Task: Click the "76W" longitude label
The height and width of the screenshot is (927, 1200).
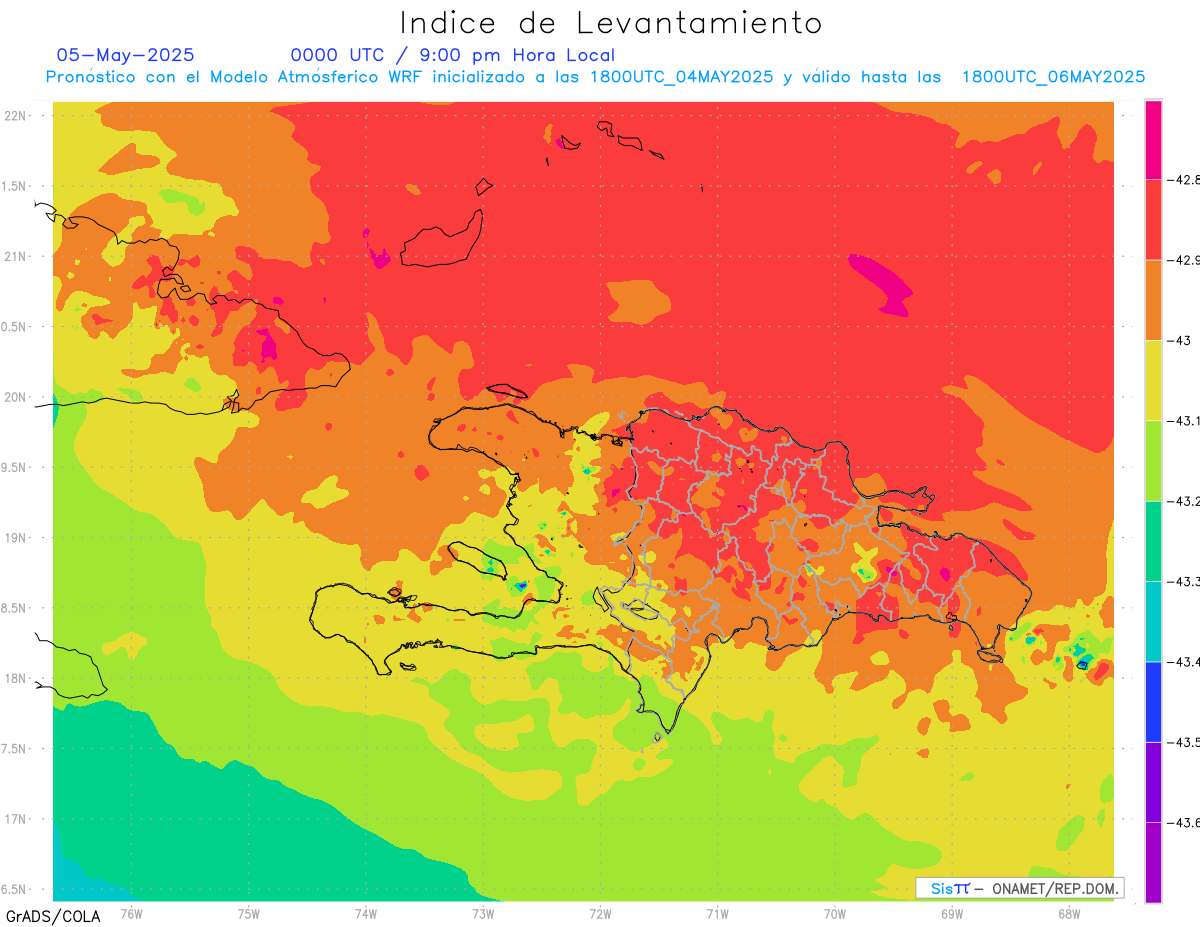Action: pos(131,913)
